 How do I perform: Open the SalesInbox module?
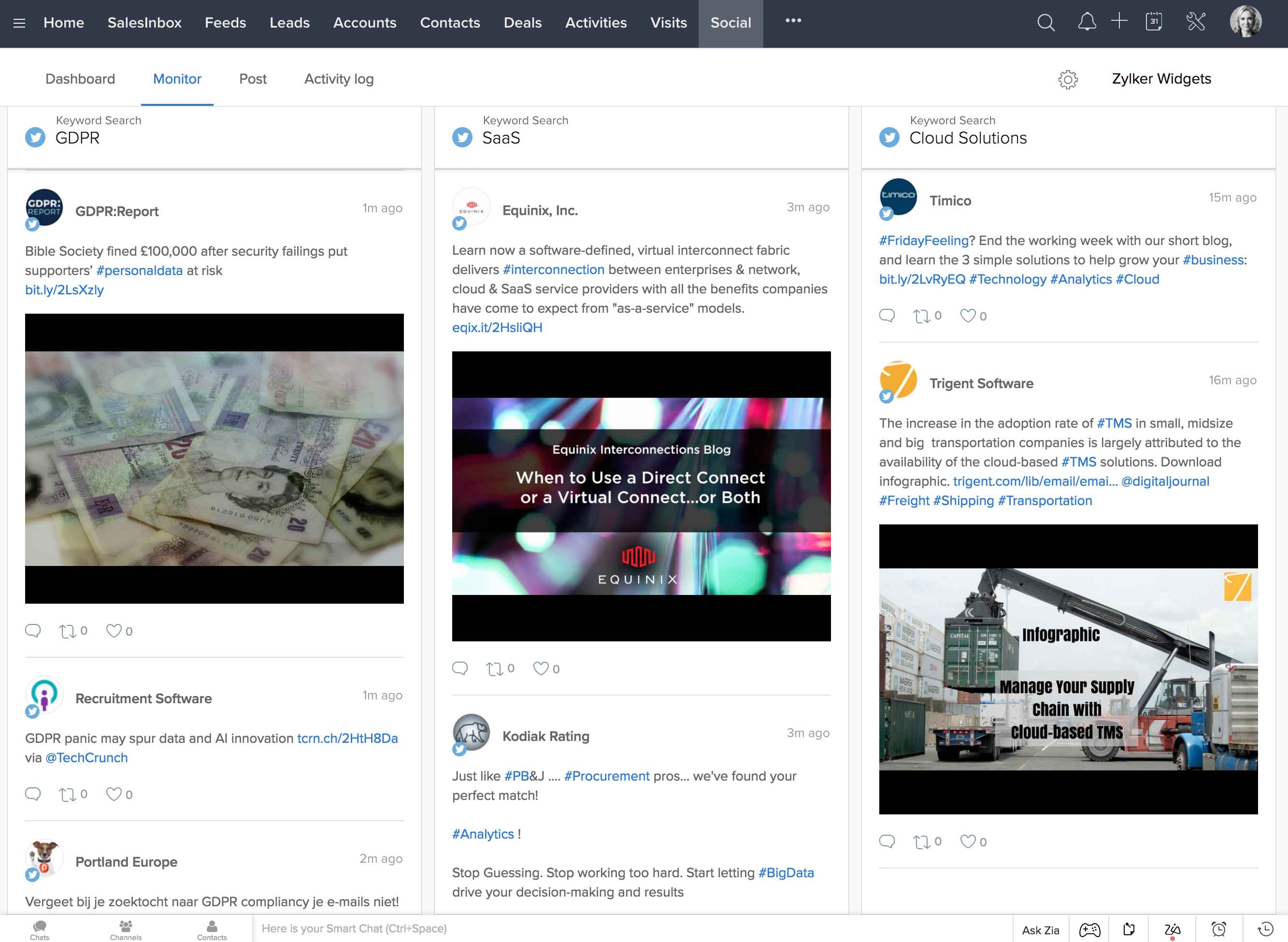144,23
